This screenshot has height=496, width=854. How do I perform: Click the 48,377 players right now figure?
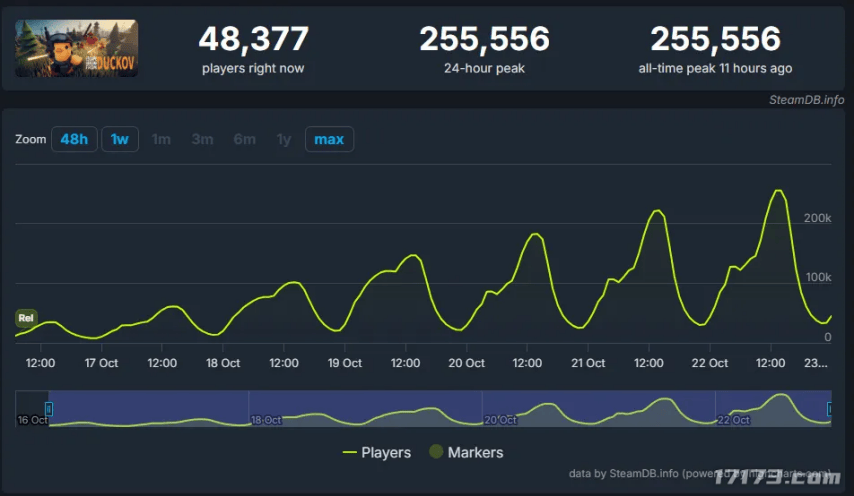click(253, 39)
